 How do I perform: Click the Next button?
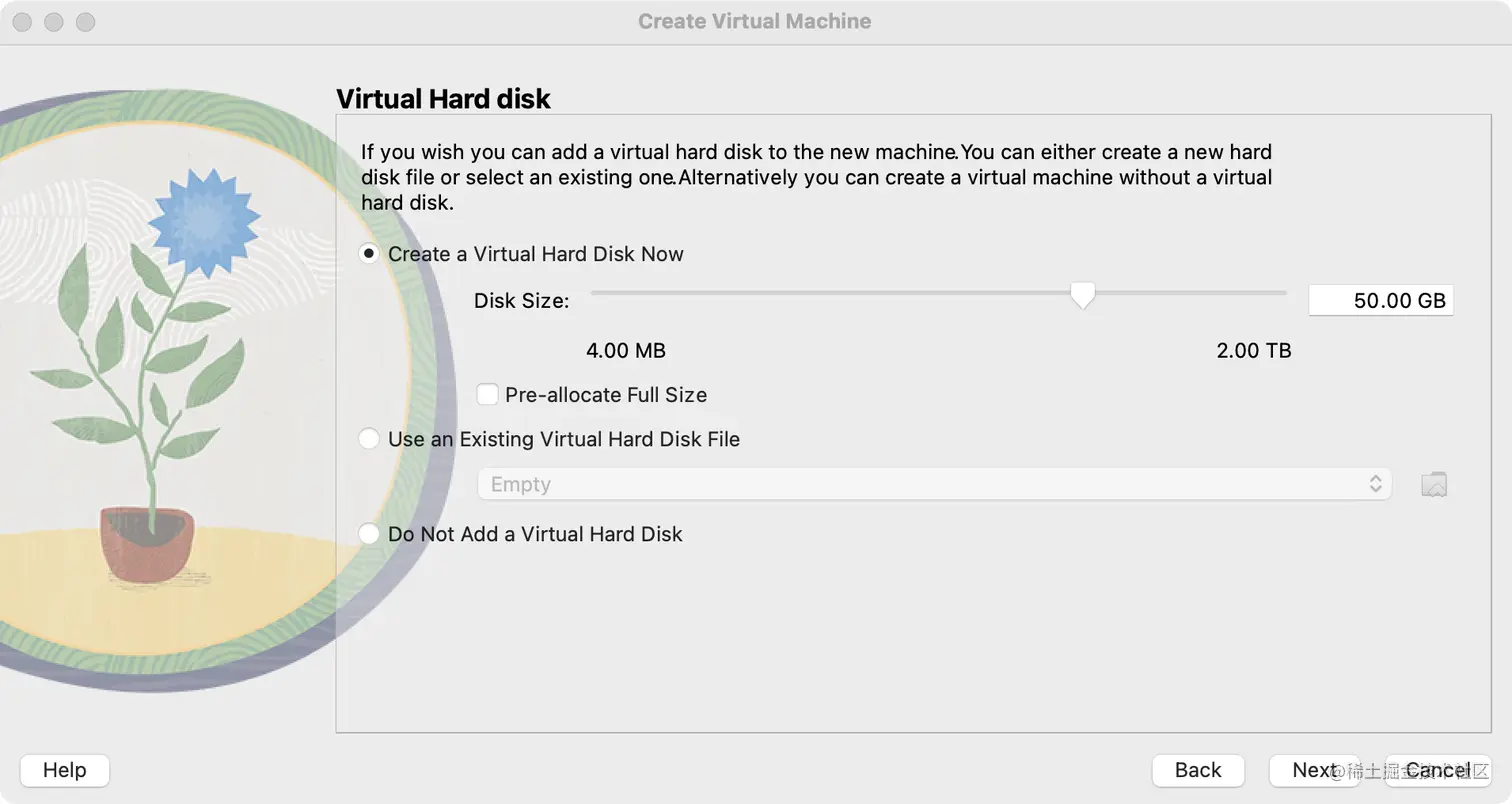point(1314,770)
